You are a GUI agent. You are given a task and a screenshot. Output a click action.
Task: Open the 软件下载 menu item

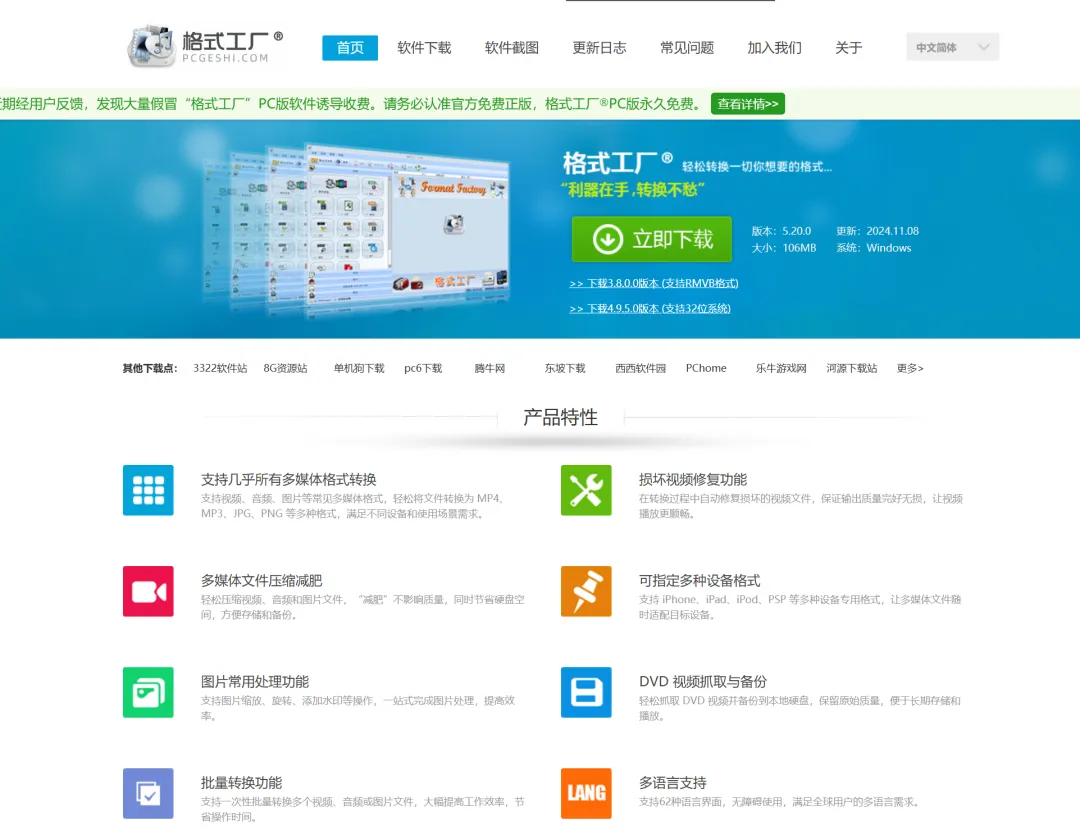click(x=424, y=48)
